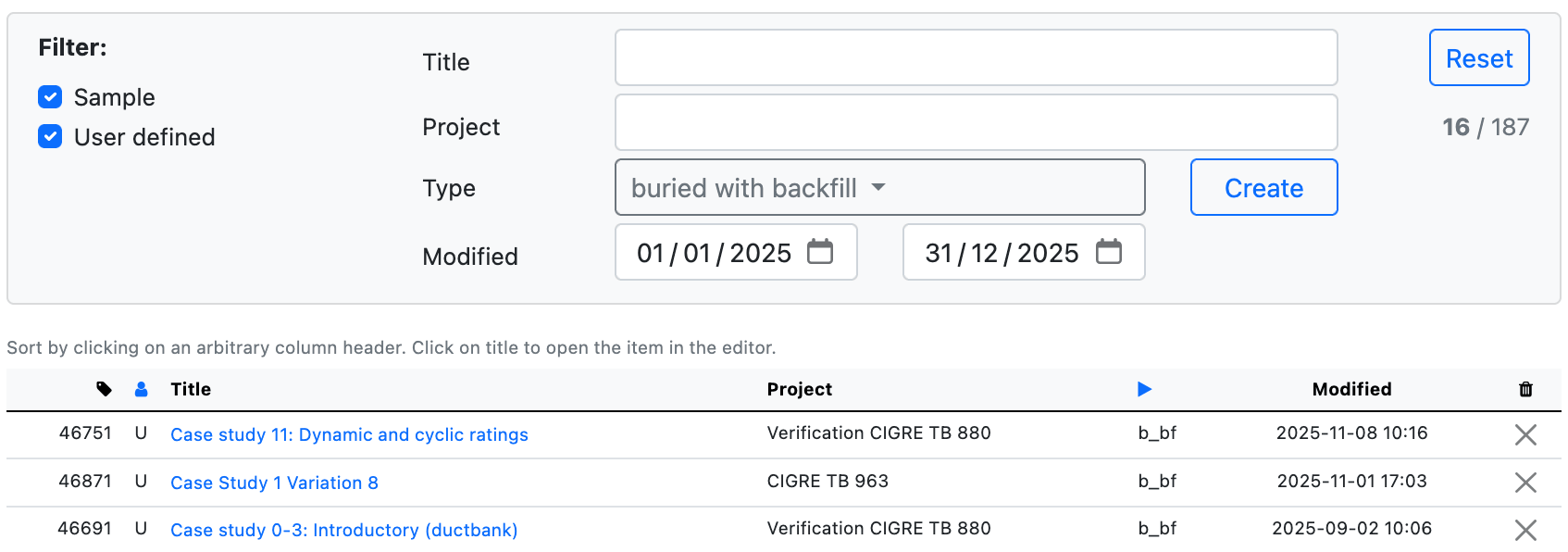This screenshot has width=1568, height=552.
Task: Uncheck the User defined filter checkbox
Action: point(50,136)
